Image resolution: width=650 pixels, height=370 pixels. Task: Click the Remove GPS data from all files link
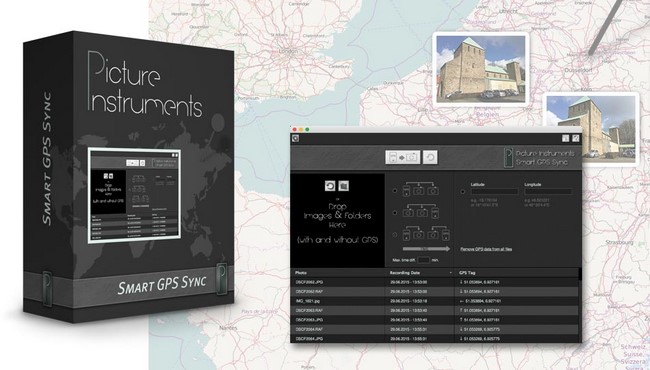(x=486, y=249)
